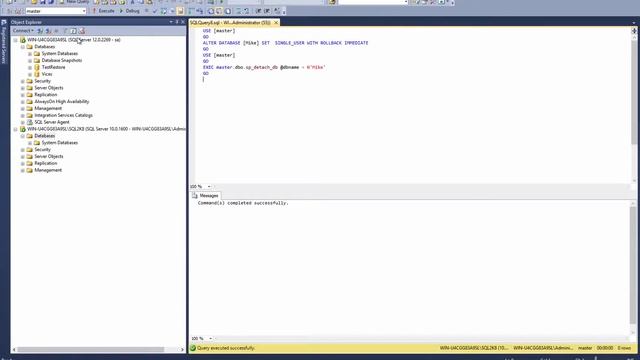Select the first server's Security folder

pyautogui.click(x=42, y=81)
